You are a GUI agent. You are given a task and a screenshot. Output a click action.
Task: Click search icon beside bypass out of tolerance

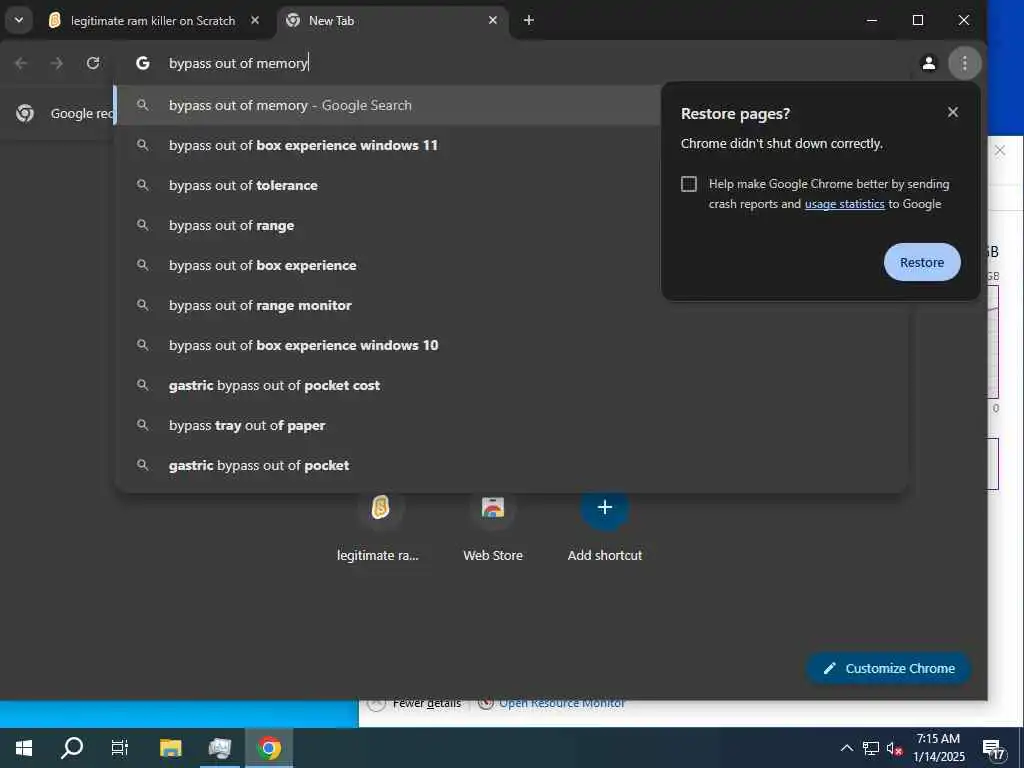142,185
